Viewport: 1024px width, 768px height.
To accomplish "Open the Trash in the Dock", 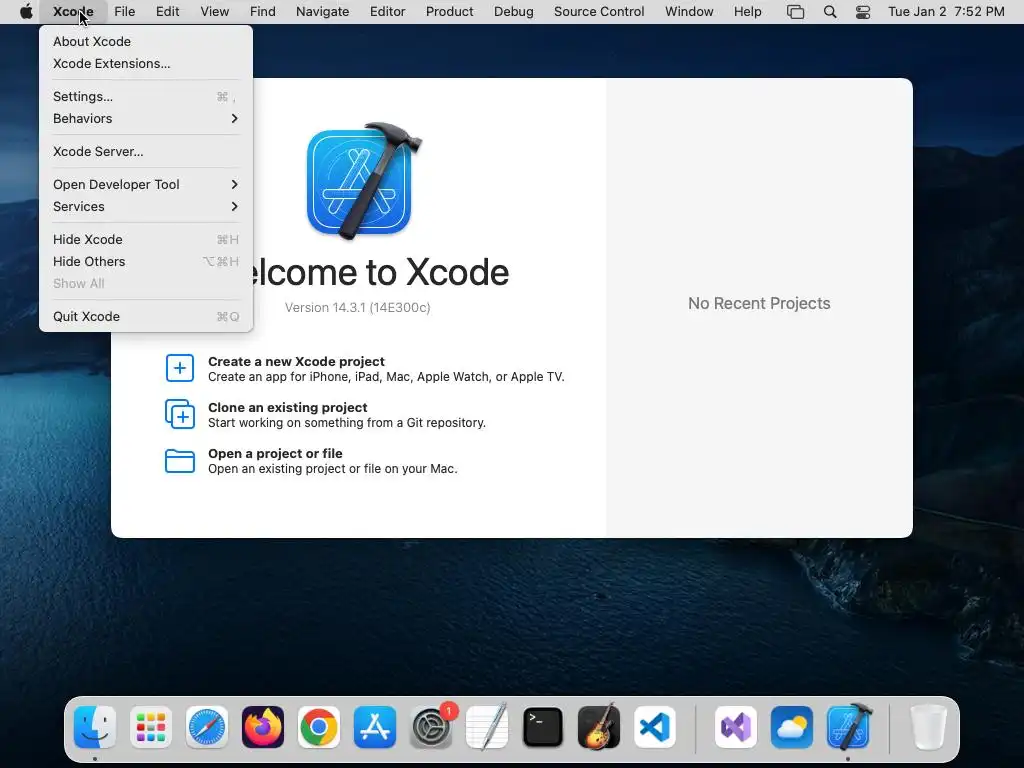I will [928, 727].
